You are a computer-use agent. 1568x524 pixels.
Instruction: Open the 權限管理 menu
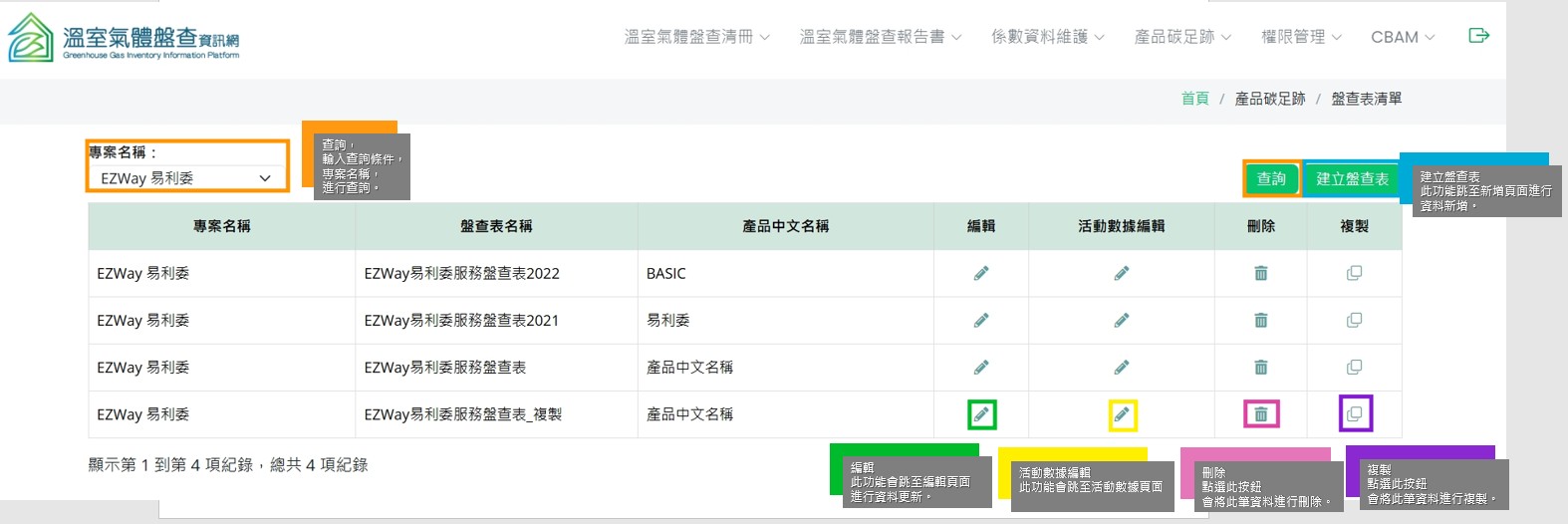coord(1301,37)
